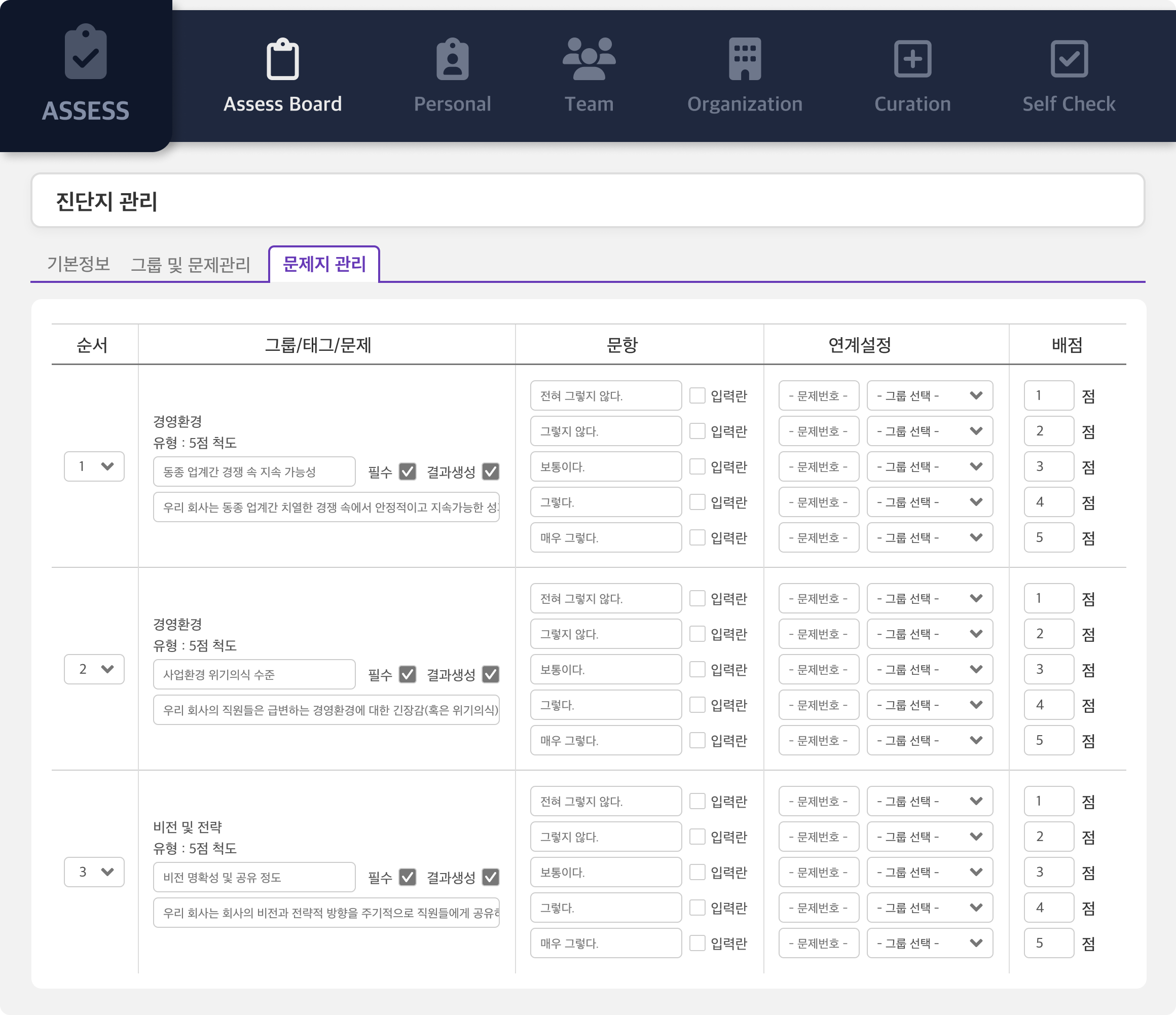The width and height of the screenshot is (1176, 1015).
Task: Open Curation plus-box icon
Action: click(912, 58)
